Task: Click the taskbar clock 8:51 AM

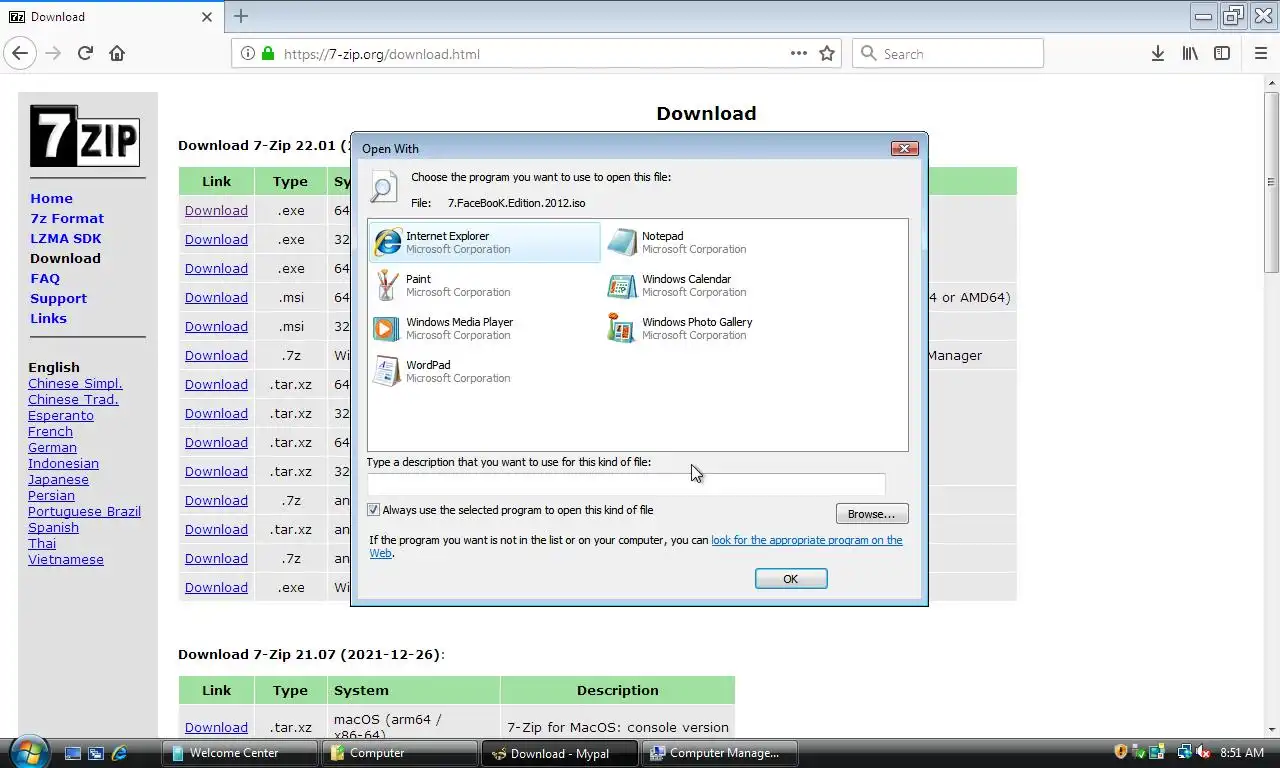Action: pos(1242,752)
